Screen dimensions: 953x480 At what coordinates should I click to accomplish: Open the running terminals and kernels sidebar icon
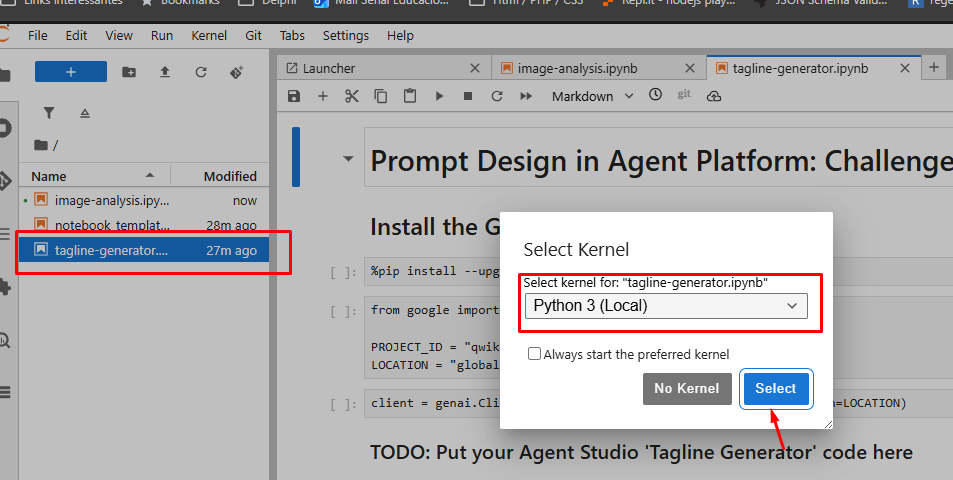(5, 128)
